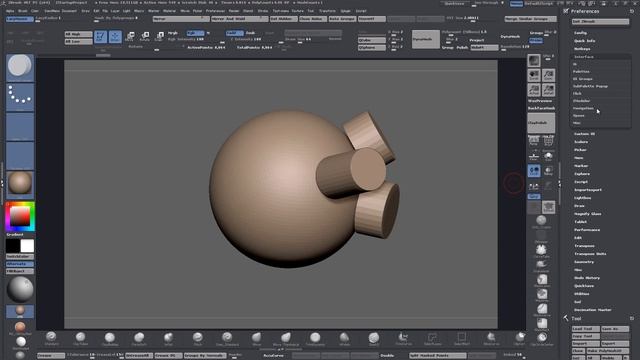Image resolution: width=640 pixels, height=360 pixels.
Task: Click the Load Tool button
Action: [586, 329]
